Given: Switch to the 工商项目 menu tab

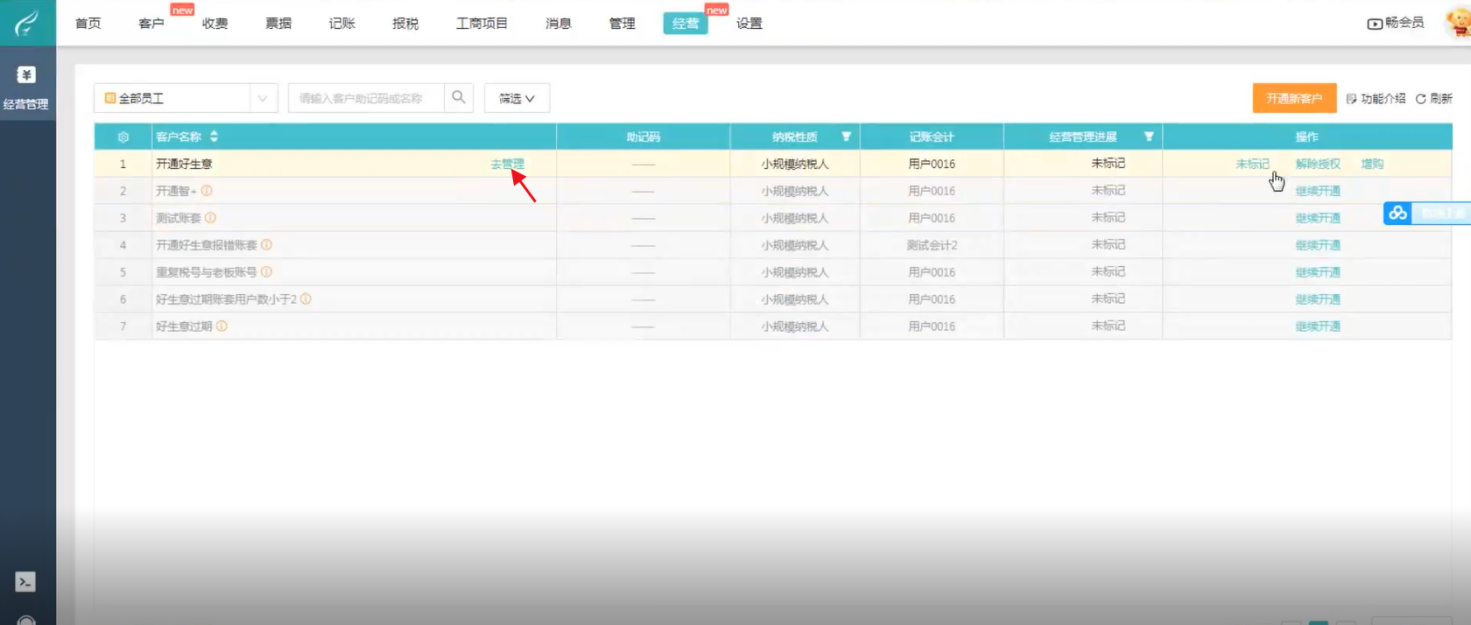Looking at the screenshot, I should [x=482, y=23].
